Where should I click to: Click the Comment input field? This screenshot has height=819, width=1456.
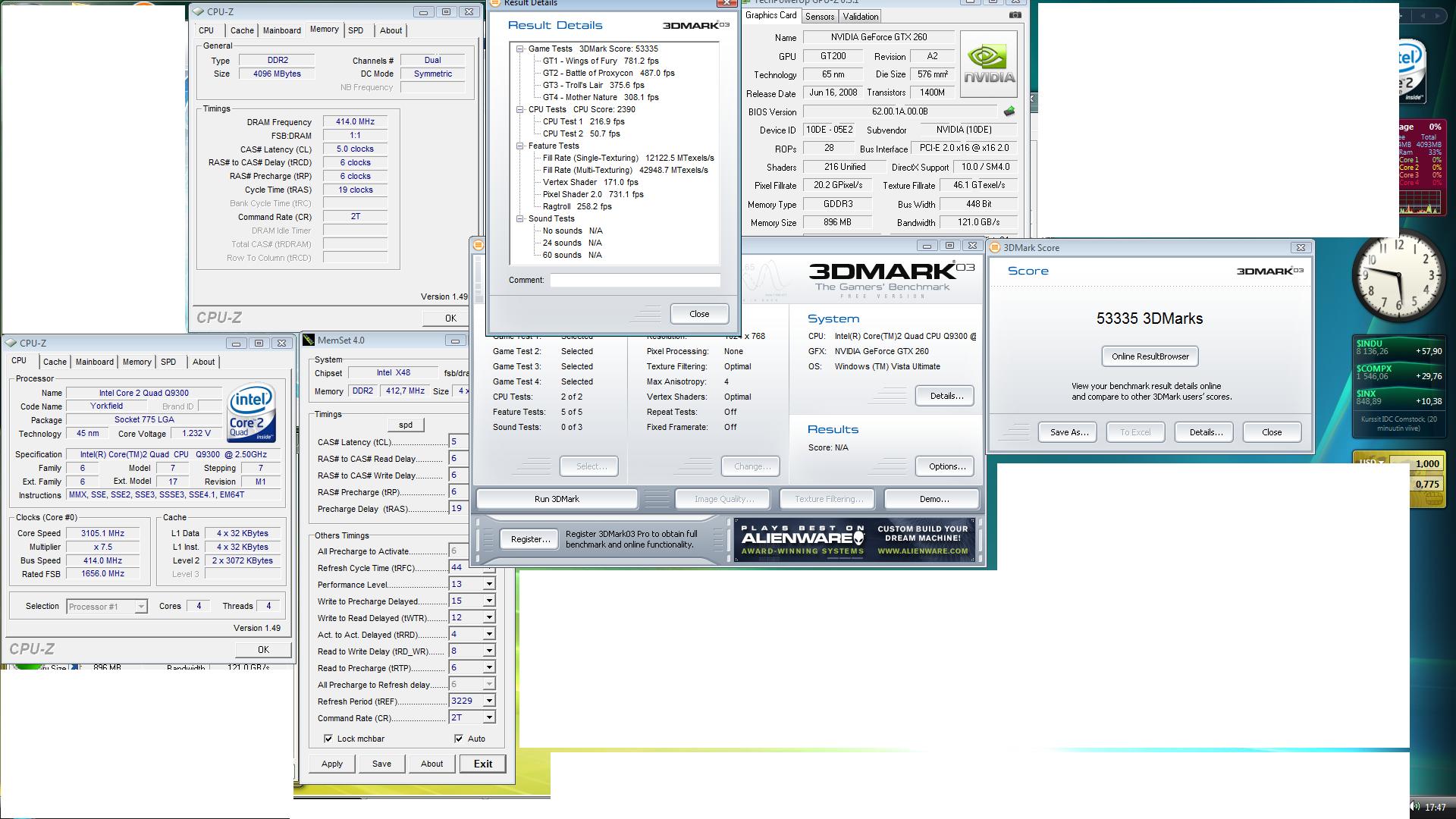coord(635,280)
